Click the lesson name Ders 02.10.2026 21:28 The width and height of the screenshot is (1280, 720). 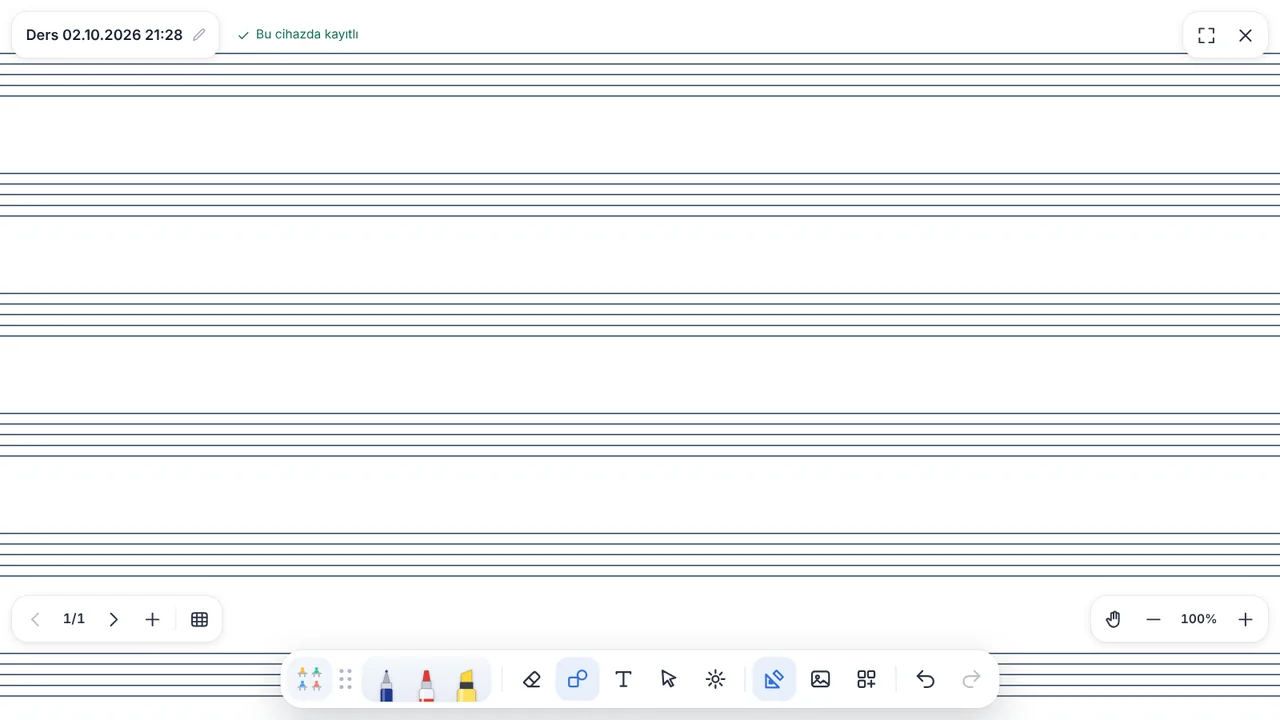click(104, 35)
